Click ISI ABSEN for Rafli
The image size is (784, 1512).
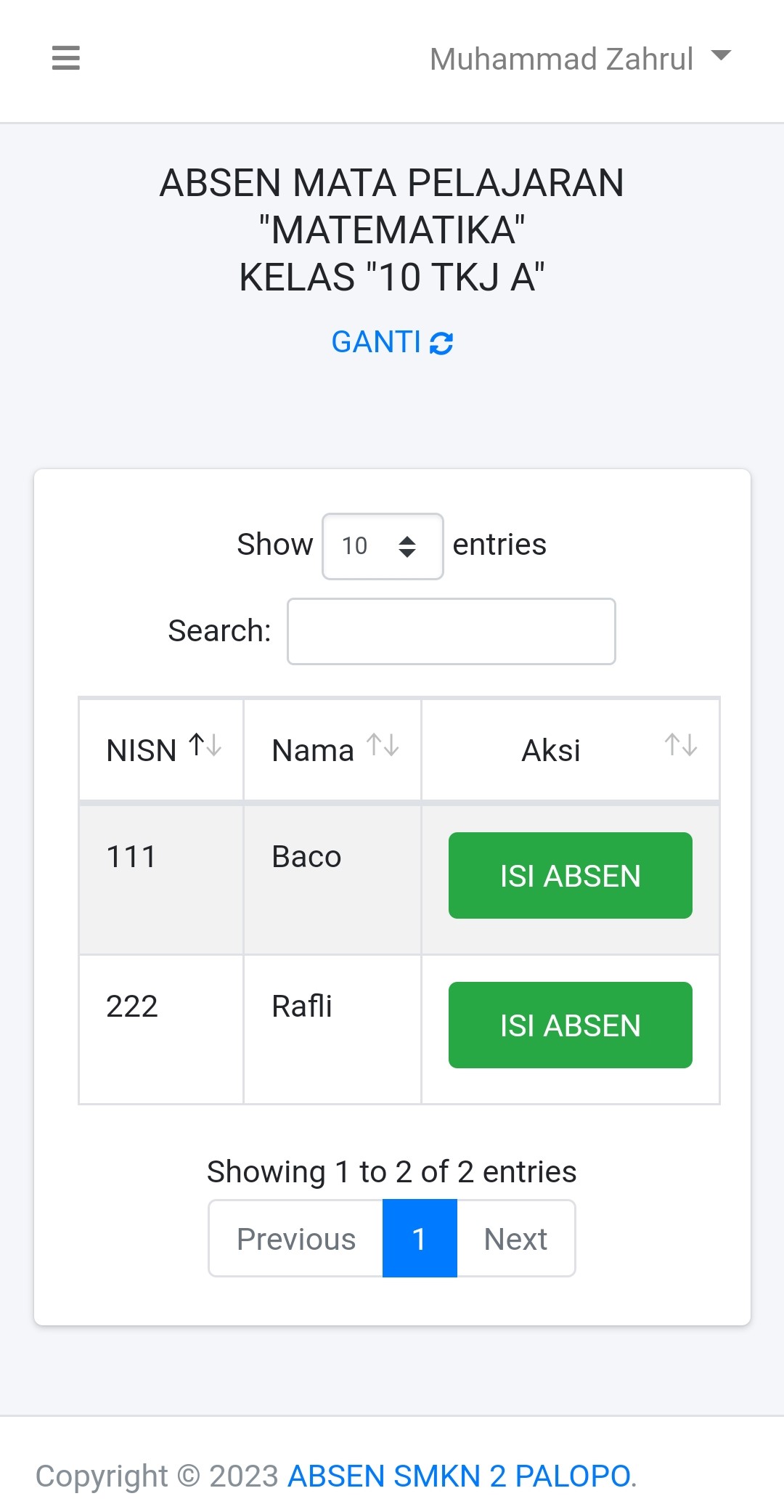pos(570,1025)
